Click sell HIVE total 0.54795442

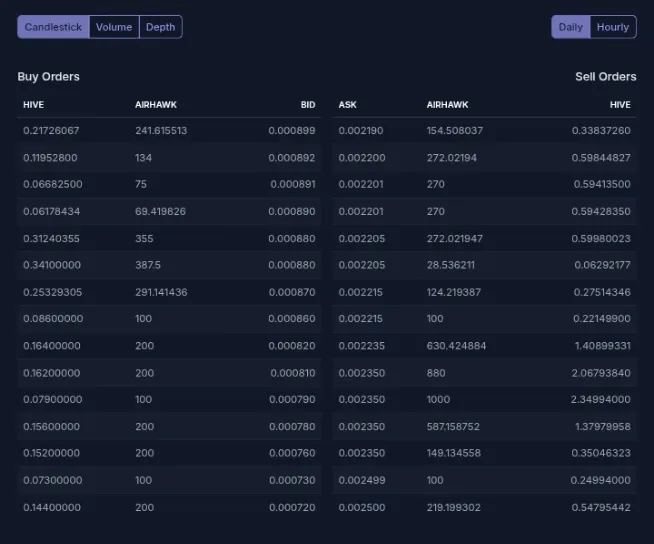pos(601,507)
